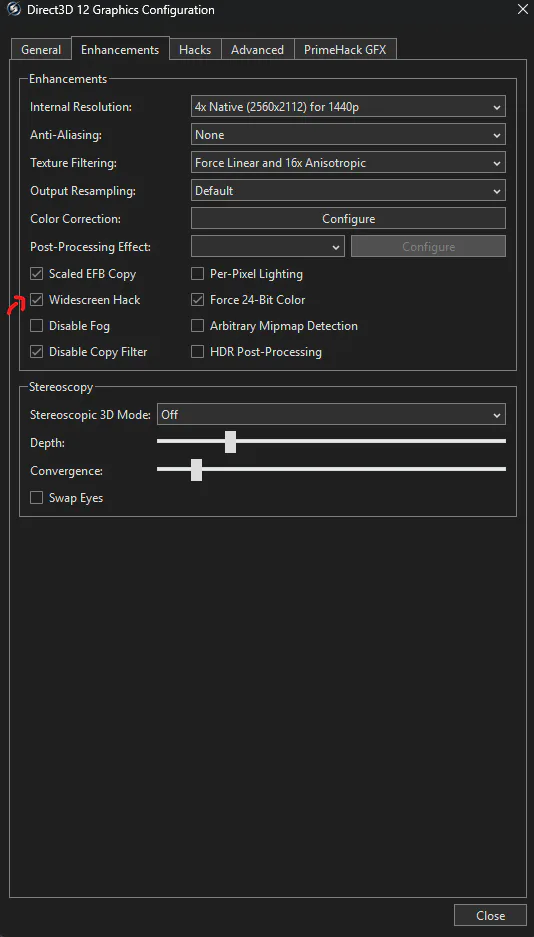Enable Arbitrary Mipmap Detection
This screenshot has height=937, width=534.
tap(197, 326)
